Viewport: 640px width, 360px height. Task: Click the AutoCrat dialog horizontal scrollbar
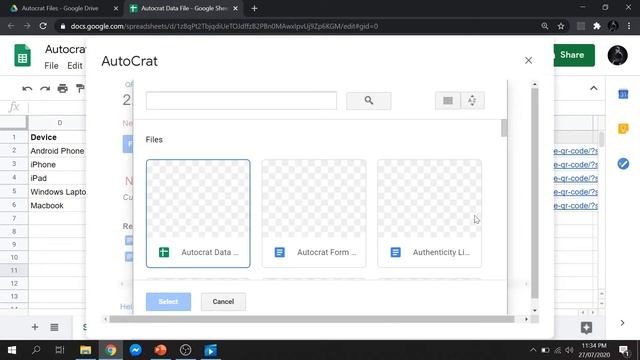(311, 319)
